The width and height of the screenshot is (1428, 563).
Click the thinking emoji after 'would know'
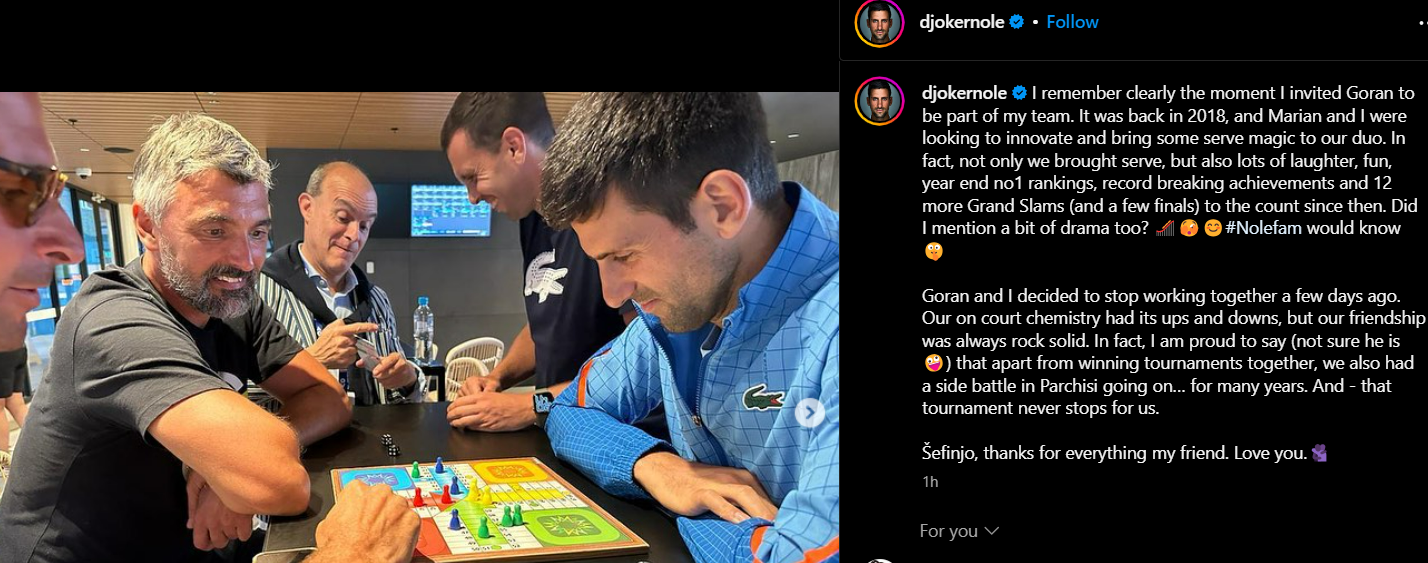pyautogui.click(x=932, y=251)
